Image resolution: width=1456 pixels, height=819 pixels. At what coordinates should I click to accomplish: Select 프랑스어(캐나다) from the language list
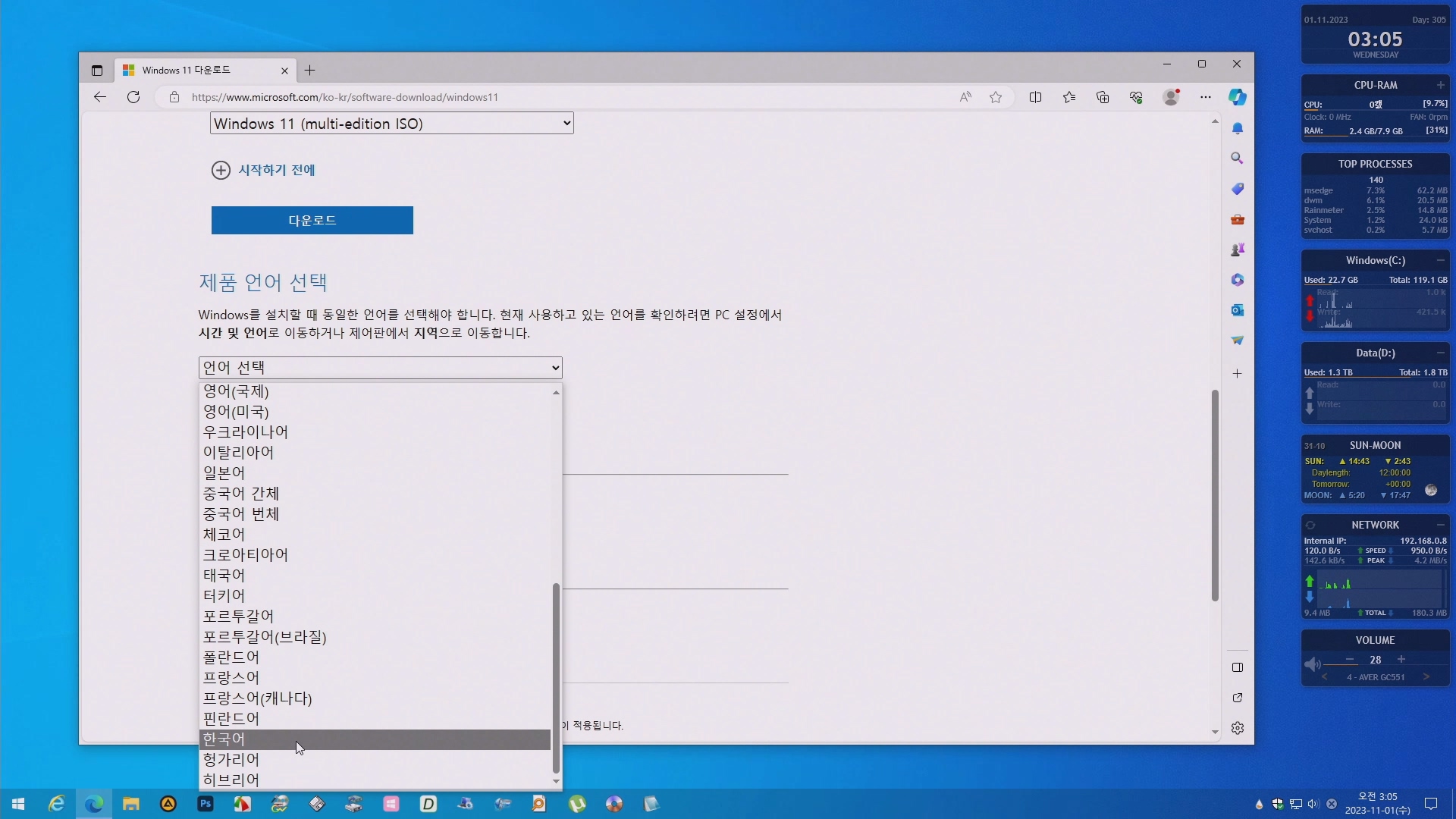click(375, 698)
